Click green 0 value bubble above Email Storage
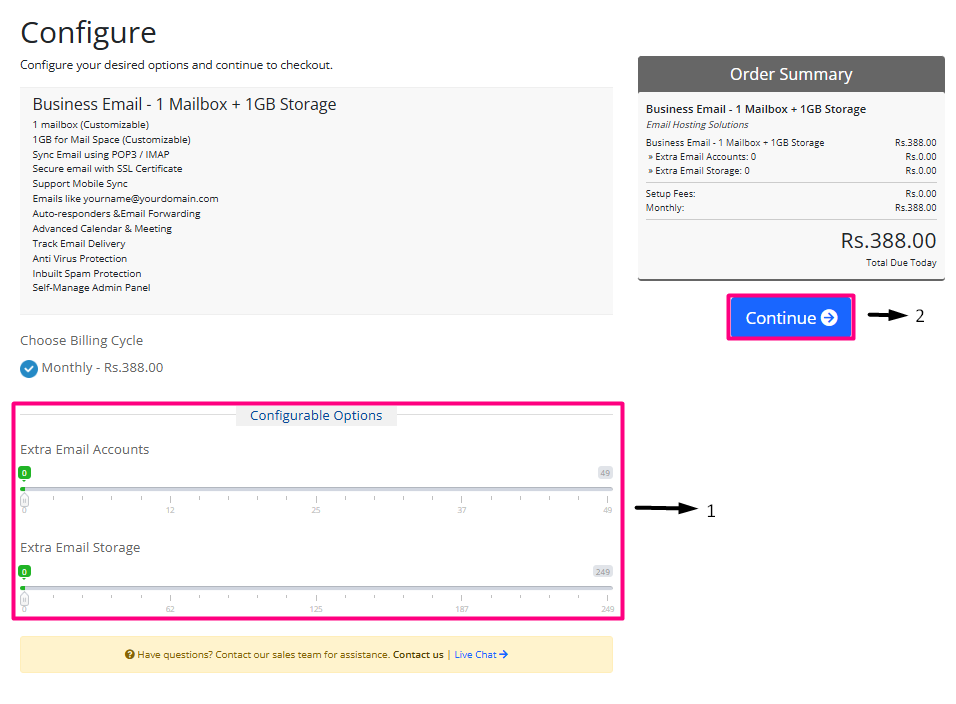The height and width of the screenshot is (704, 956). click(24, 571)
